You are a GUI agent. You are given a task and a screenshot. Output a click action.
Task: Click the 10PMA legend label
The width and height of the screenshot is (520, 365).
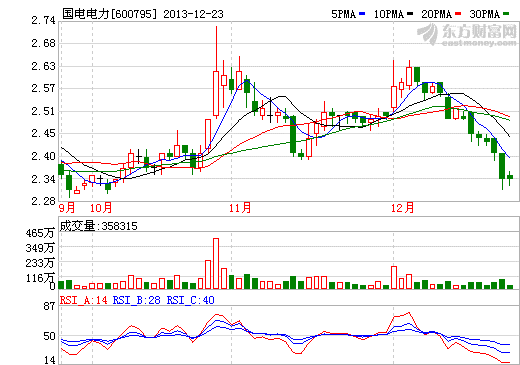pyautogui.click(x=389, y=14)
